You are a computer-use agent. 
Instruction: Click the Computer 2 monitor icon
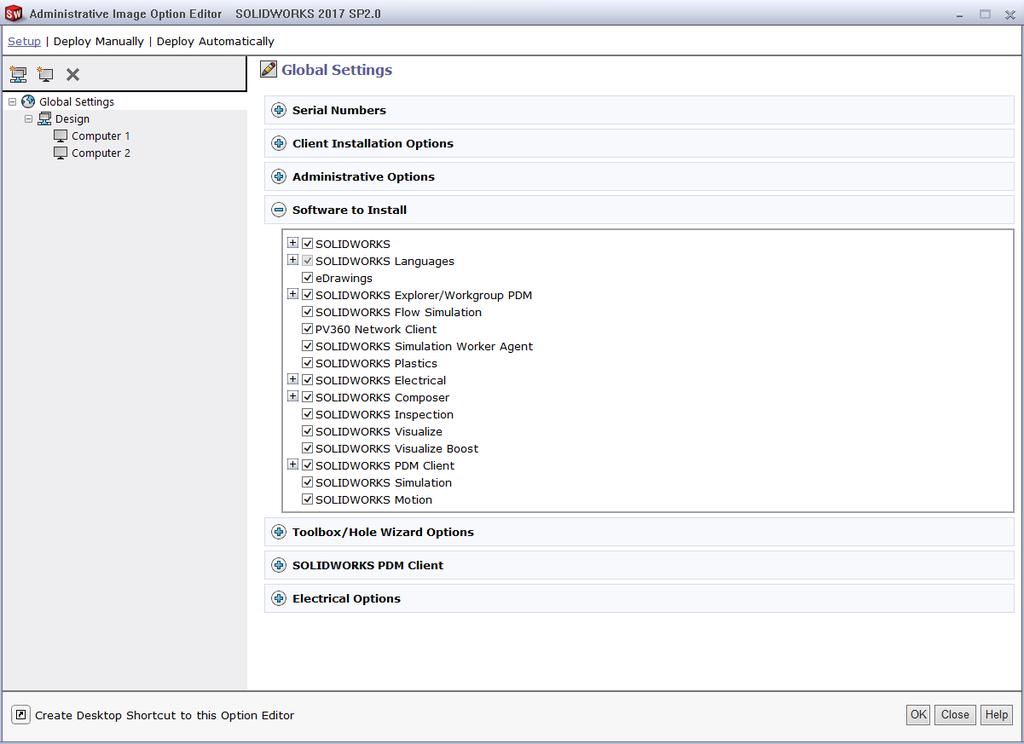[61, 153]
